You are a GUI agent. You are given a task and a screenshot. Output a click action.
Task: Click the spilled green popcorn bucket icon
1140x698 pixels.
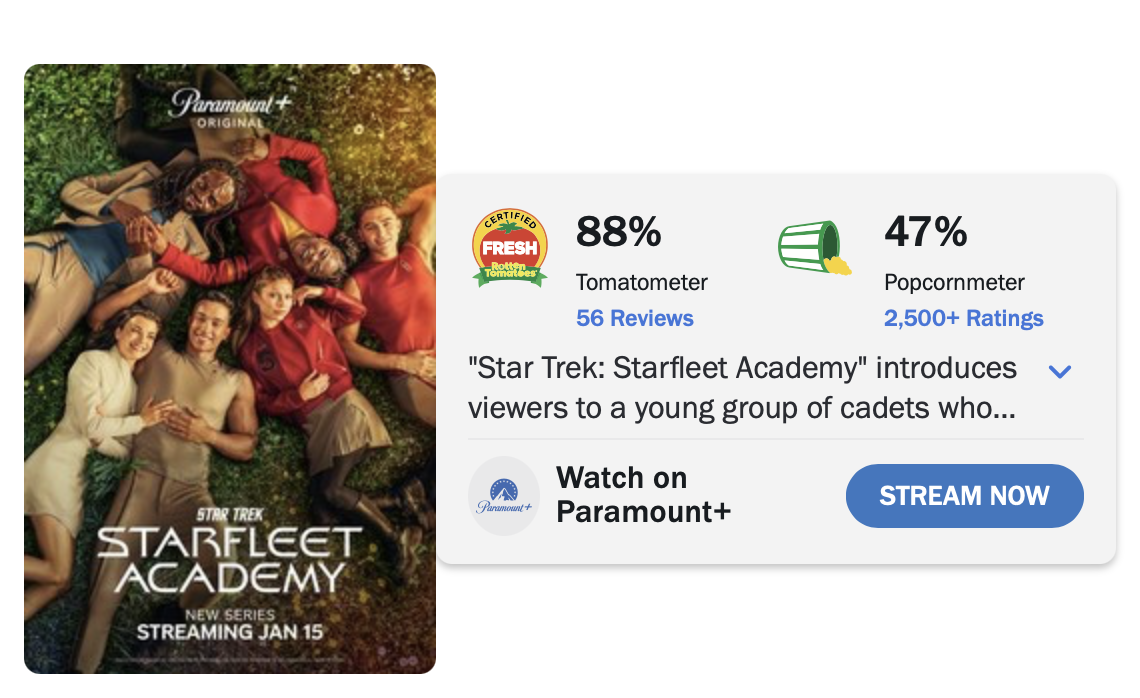click(x=814, y=247)
